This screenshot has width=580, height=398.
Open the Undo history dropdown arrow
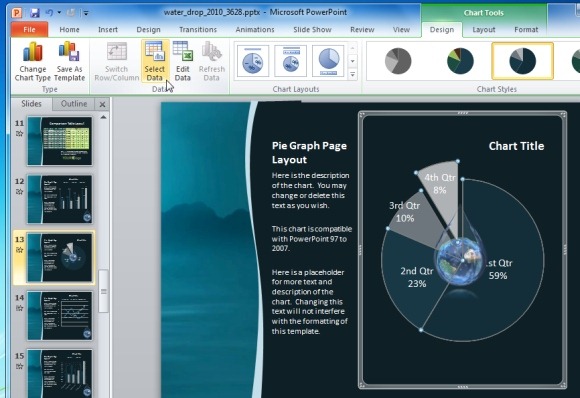59,13
